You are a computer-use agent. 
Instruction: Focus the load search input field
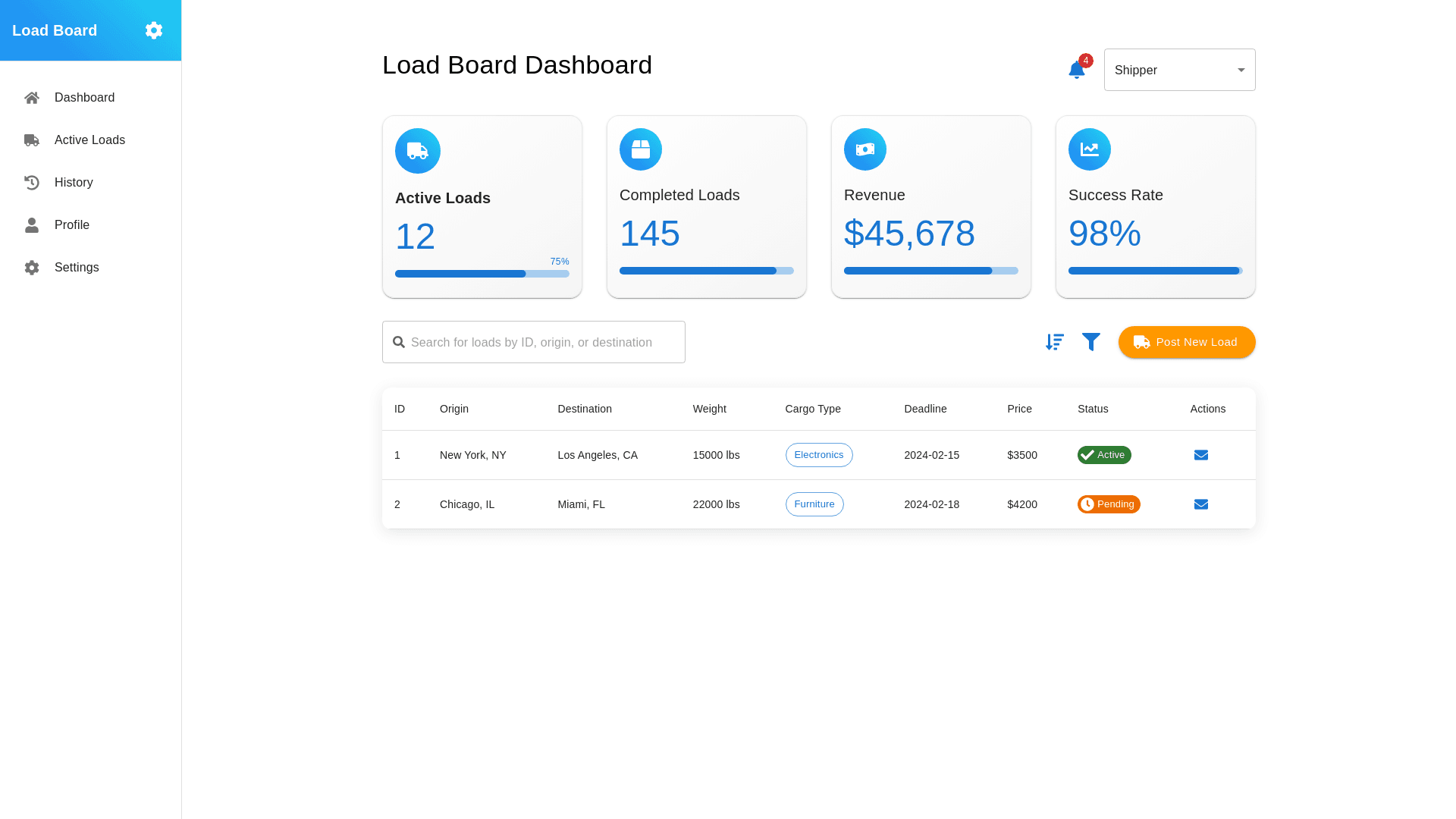pyautogui.click(x=542, y=342)
